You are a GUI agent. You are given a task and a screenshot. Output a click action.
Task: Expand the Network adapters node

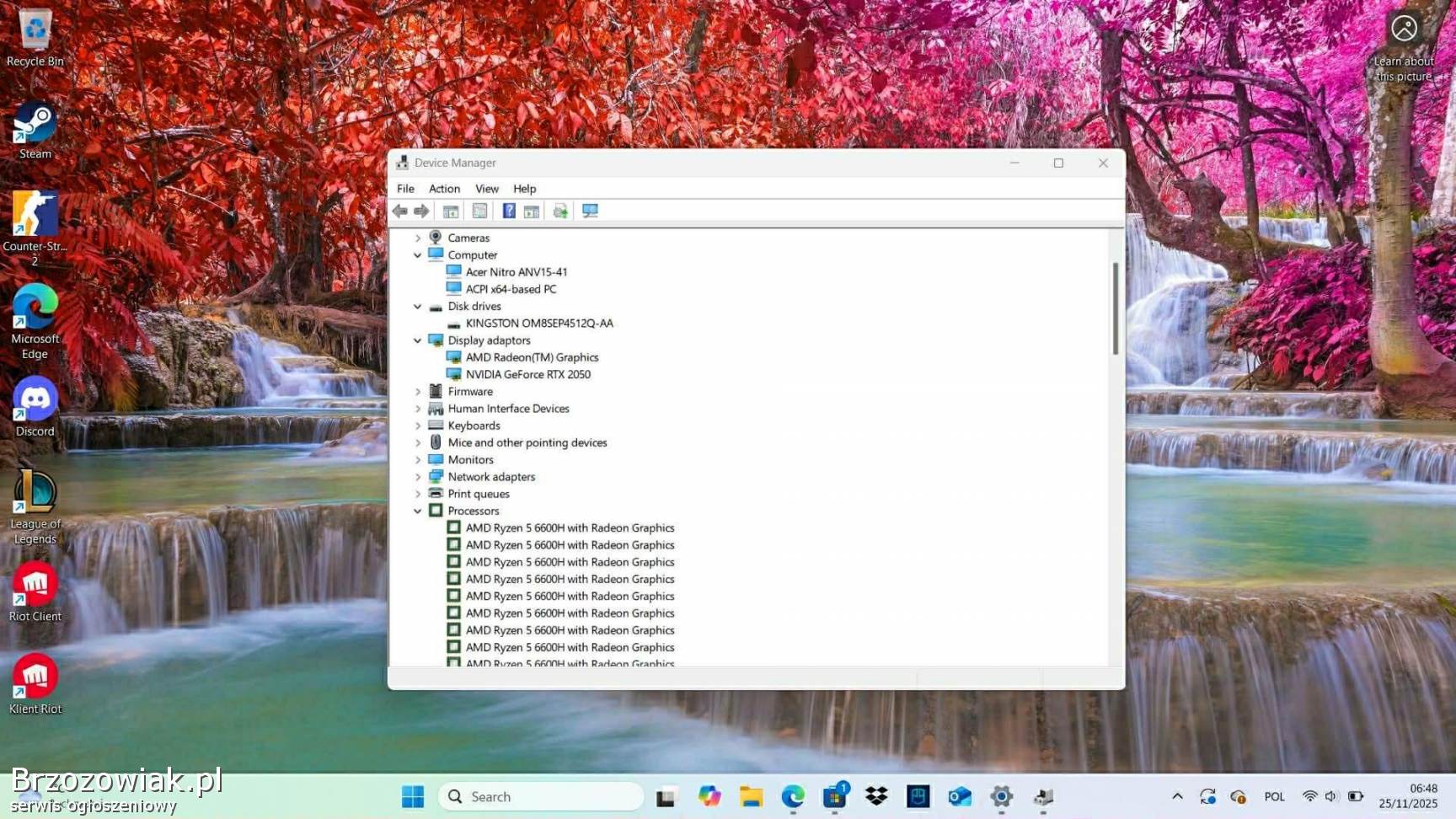point(418,477)
